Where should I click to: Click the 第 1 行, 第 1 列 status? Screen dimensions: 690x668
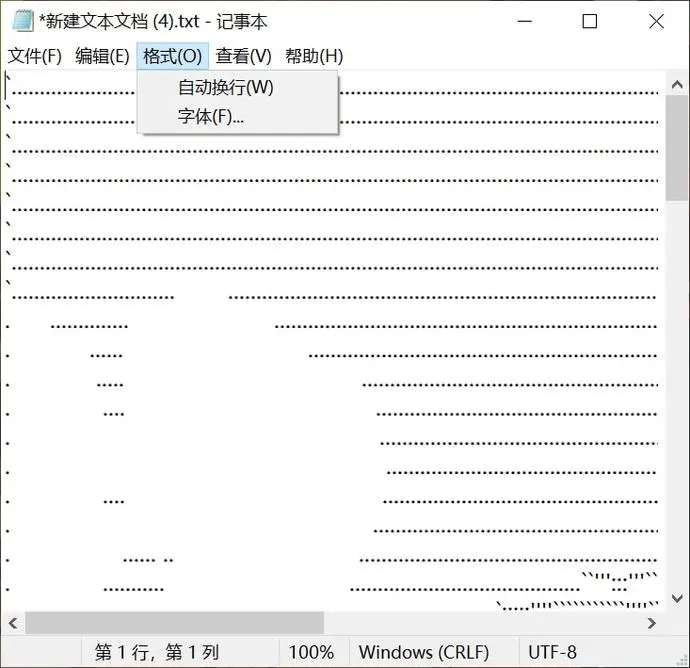157,652
